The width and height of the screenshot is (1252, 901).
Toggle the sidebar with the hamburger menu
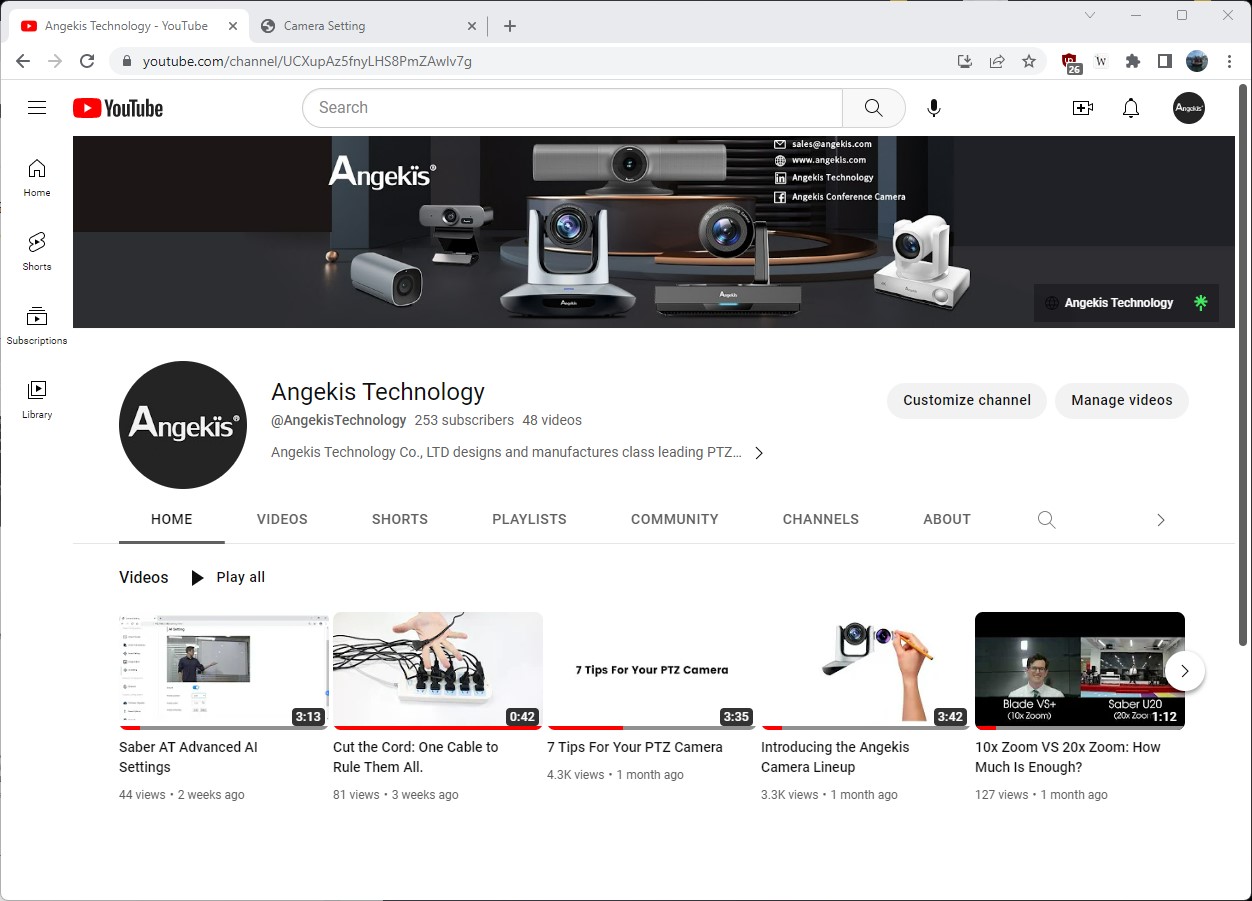pyautogui.click(x=37, y=107)
